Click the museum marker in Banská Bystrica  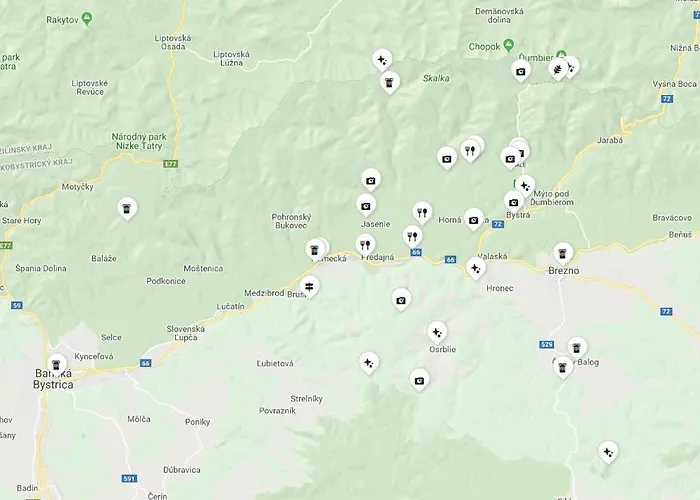pos(56,365)
